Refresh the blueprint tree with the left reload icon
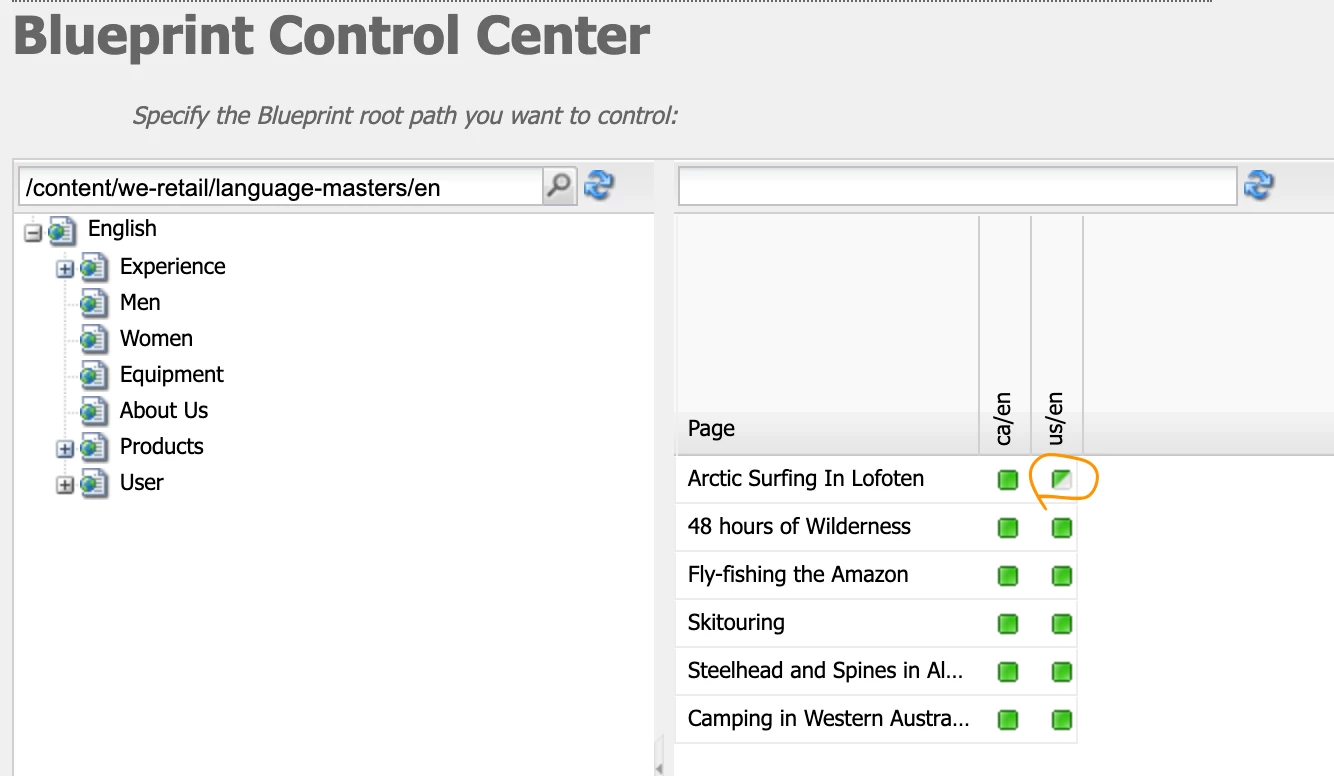1334x776 pixels. (x=599, y=186)
